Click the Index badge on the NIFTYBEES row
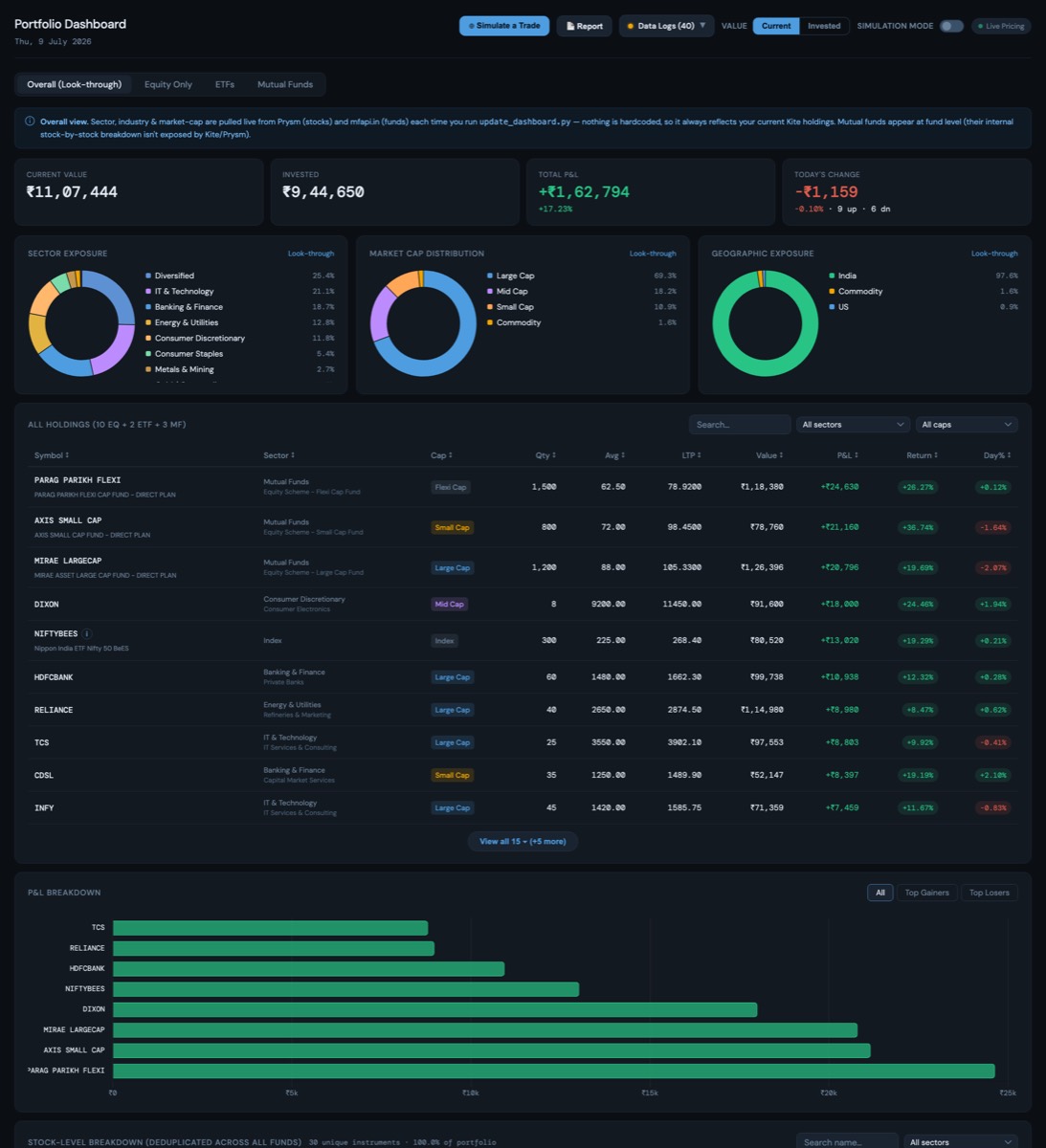Viewport: 1046px width, 1148px height. coord(444,641)
